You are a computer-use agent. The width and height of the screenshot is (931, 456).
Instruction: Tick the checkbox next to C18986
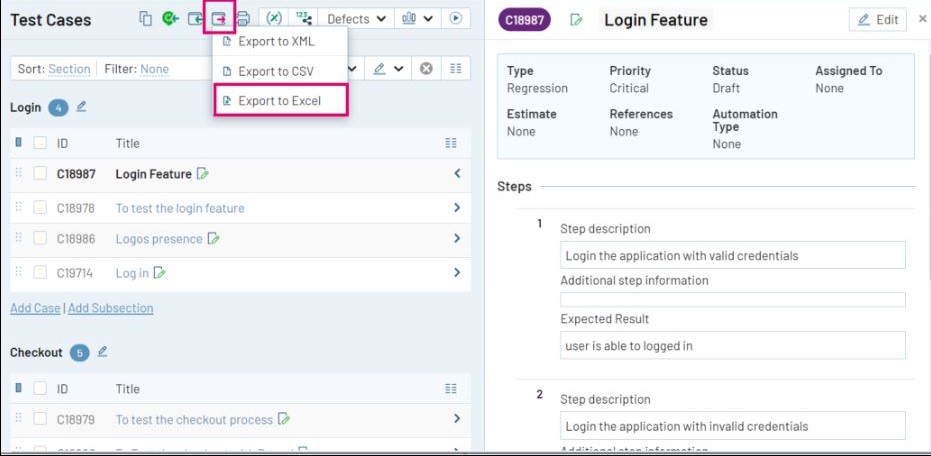[x=40, y=239]
